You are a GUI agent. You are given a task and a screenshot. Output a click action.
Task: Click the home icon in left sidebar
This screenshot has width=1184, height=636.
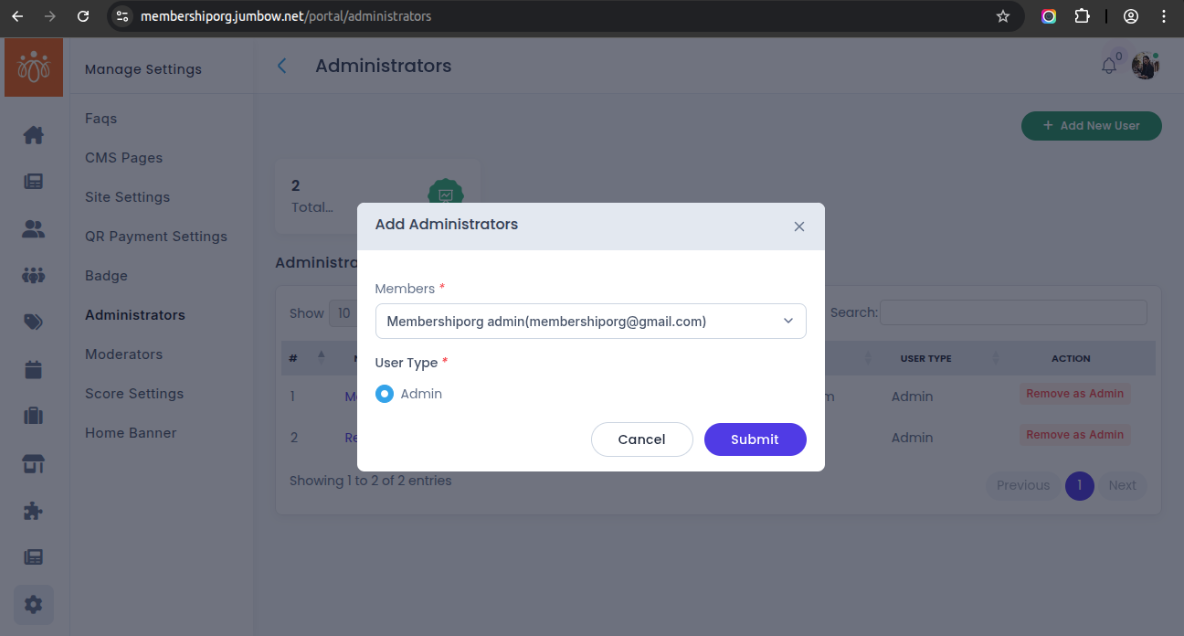click(33, 134)
